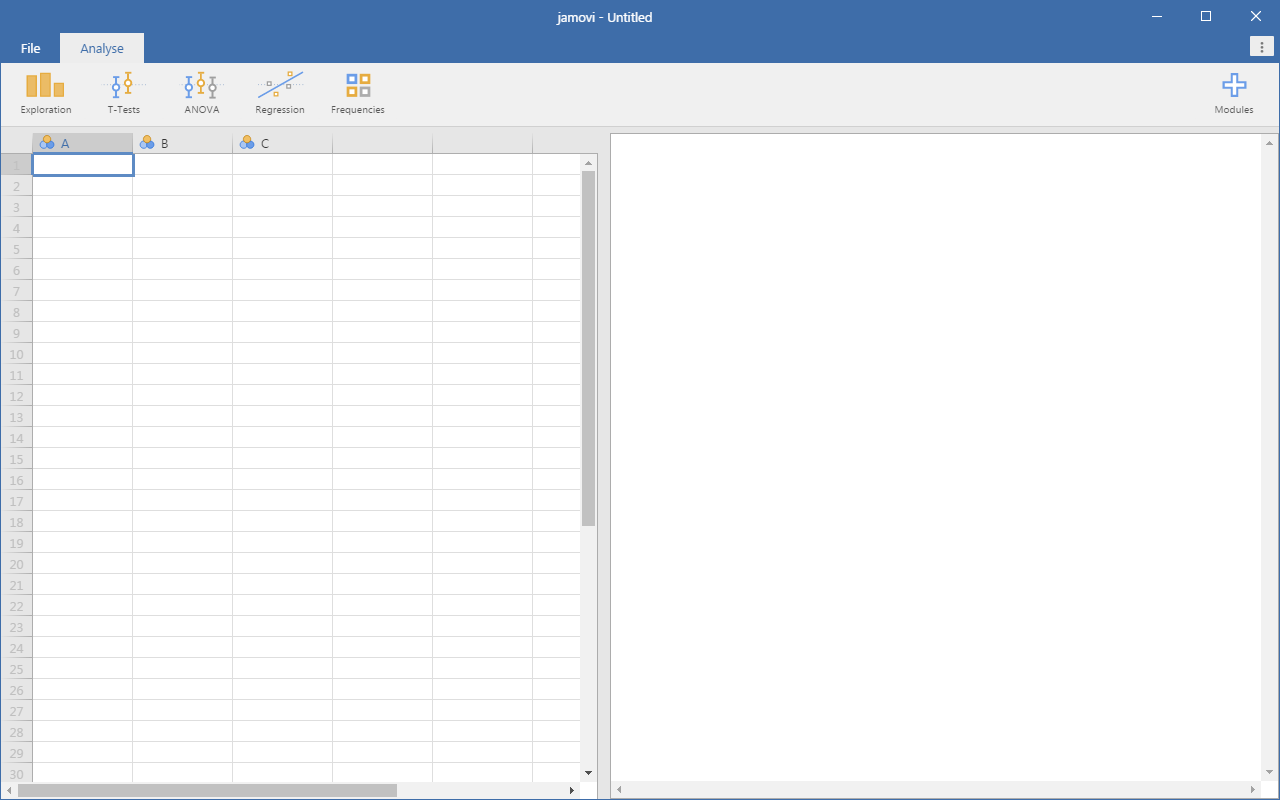Open the Exploration analysis menu
The height and width of the screenshot is (800, 1280).
coord(45,91)
